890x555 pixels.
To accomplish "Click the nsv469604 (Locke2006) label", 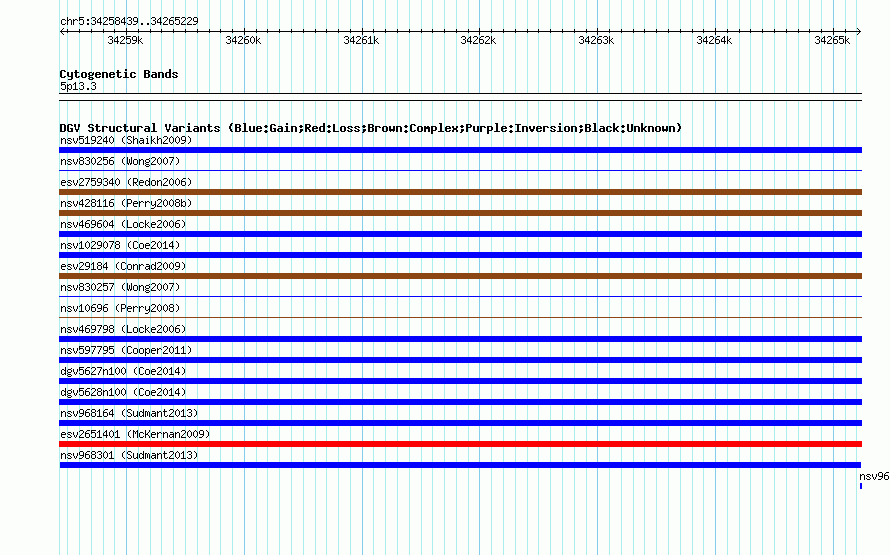I will click(x=123, y=224).
